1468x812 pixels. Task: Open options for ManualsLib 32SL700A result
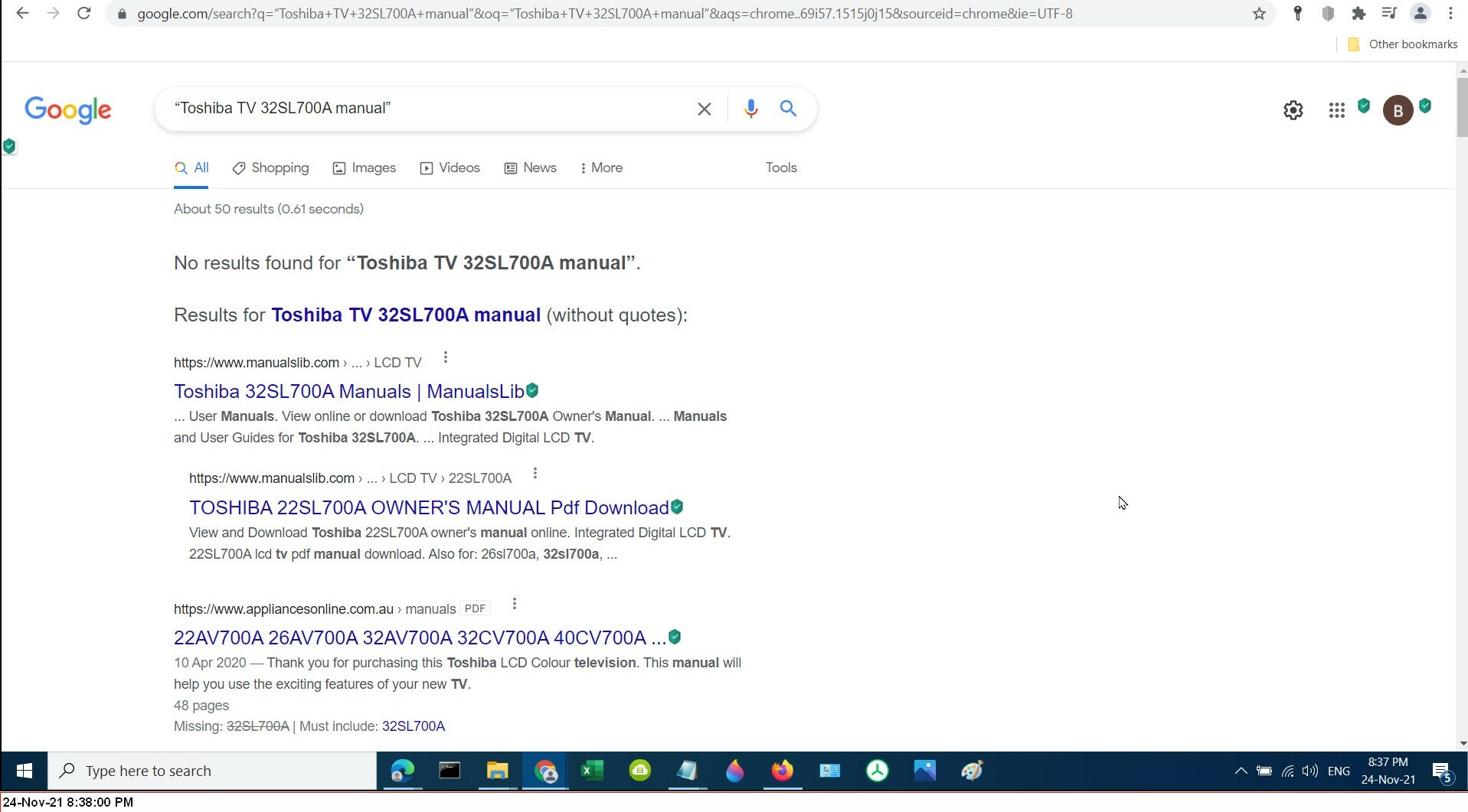445,357
